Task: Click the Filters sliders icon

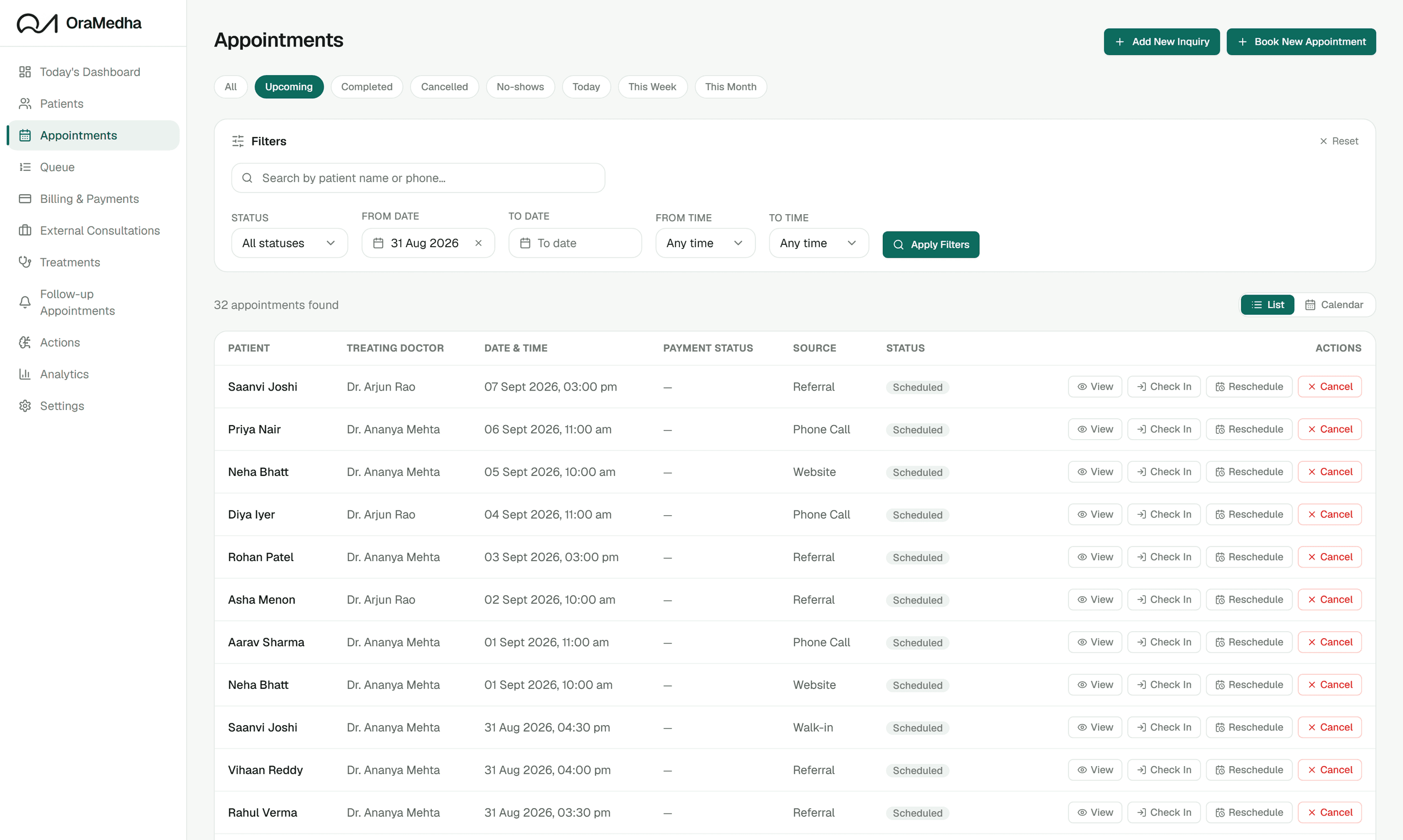Action: pos(238,141)
